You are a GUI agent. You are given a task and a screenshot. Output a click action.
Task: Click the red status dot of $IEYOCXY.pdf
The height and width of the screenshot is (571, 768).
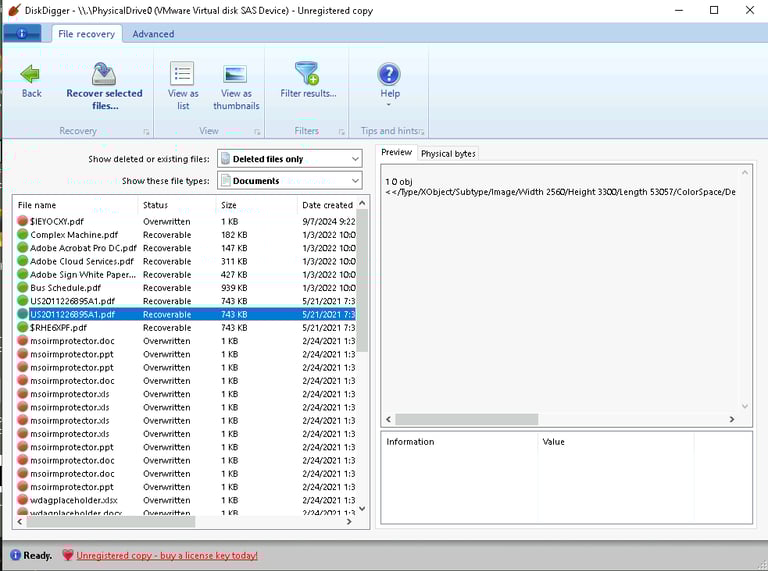pos(23,221)
